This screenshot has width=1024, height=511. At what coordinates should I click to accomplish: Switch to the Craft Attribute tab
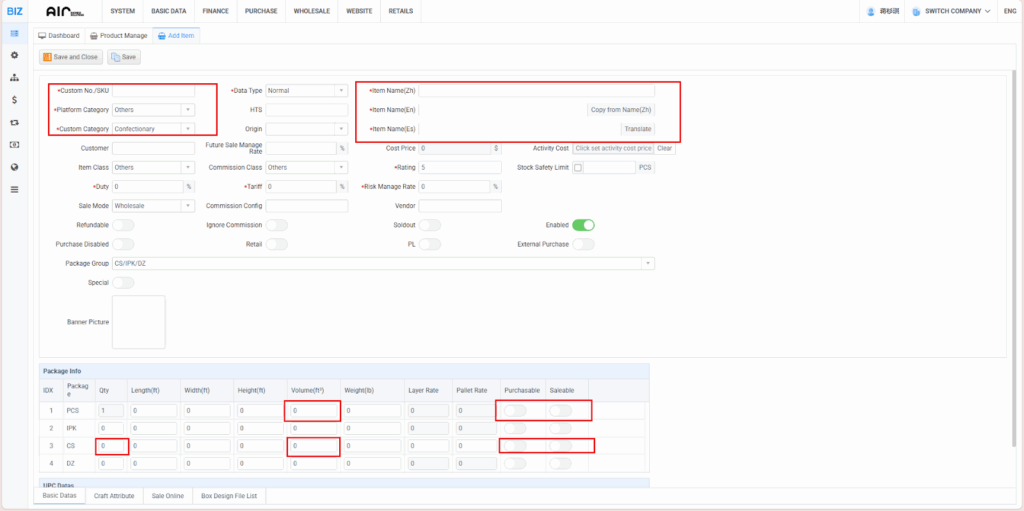(114, 495)
